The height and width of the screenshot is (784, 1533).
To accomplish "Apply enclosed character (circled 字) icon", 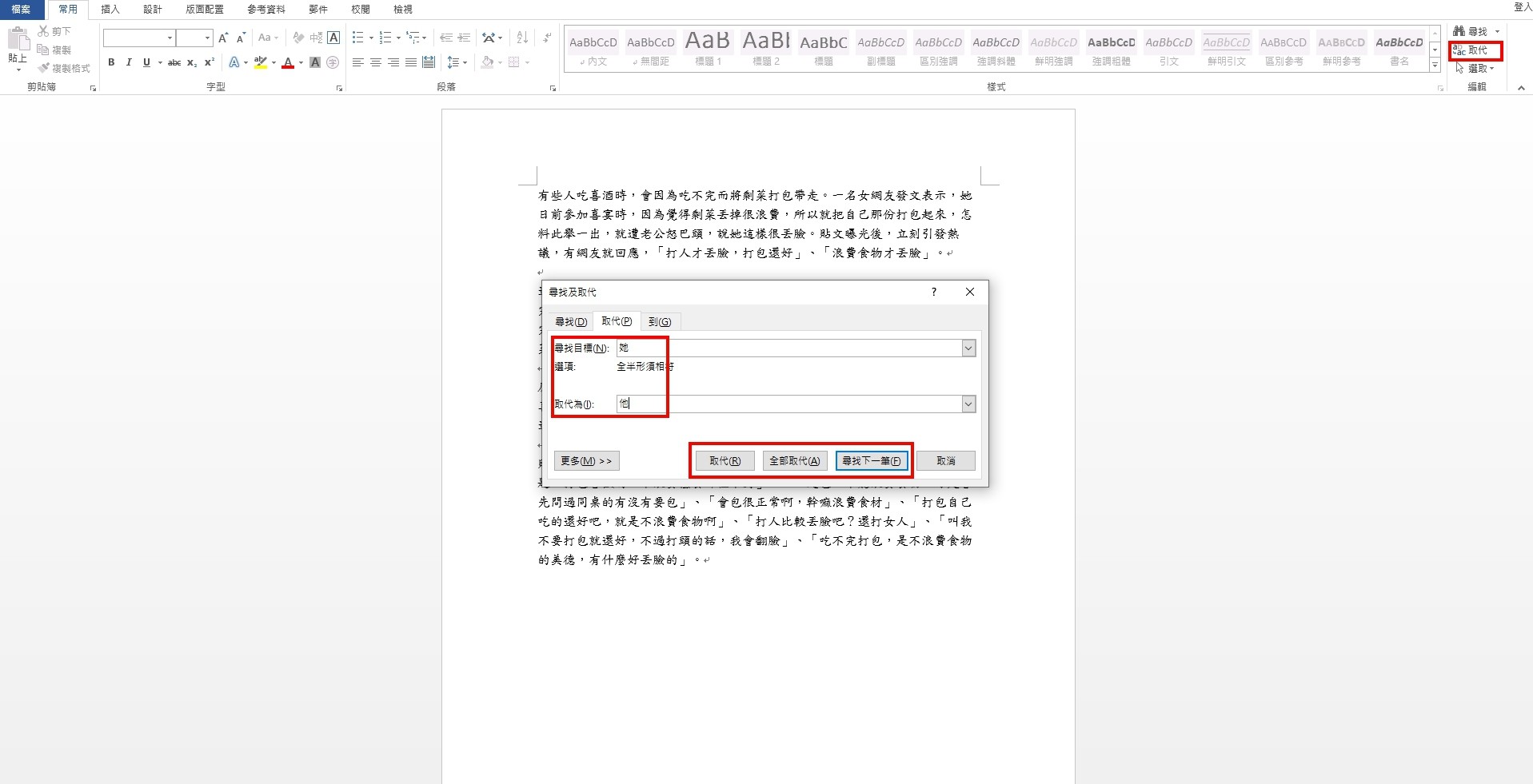I will (333, 62).
